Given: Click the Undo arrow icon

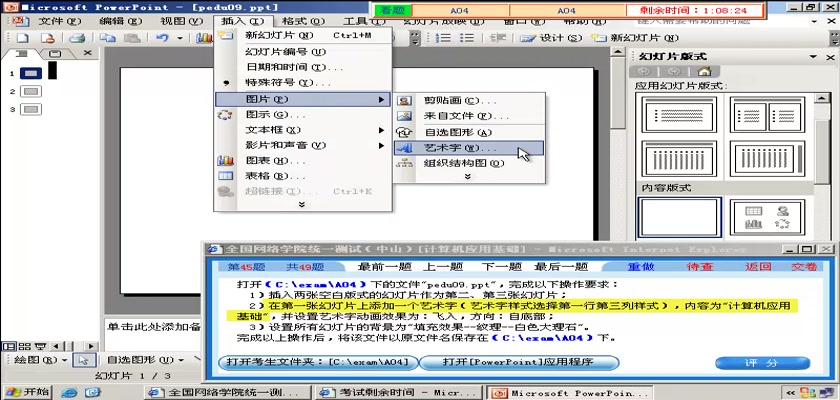Looking at the screenshot, I should point(162,38).
